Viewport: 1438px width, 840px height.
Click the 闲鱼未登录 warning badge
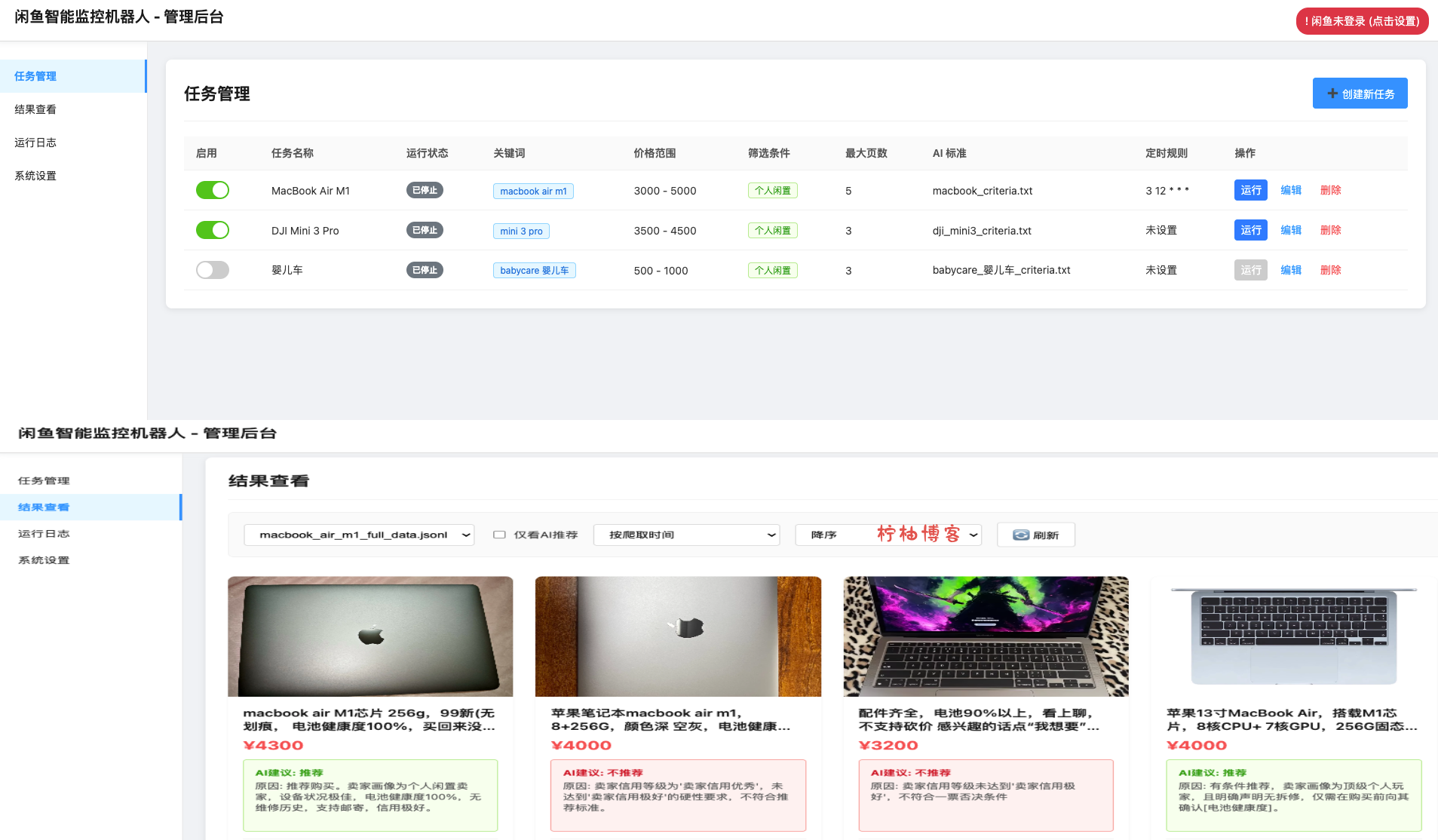(1361, 21)
